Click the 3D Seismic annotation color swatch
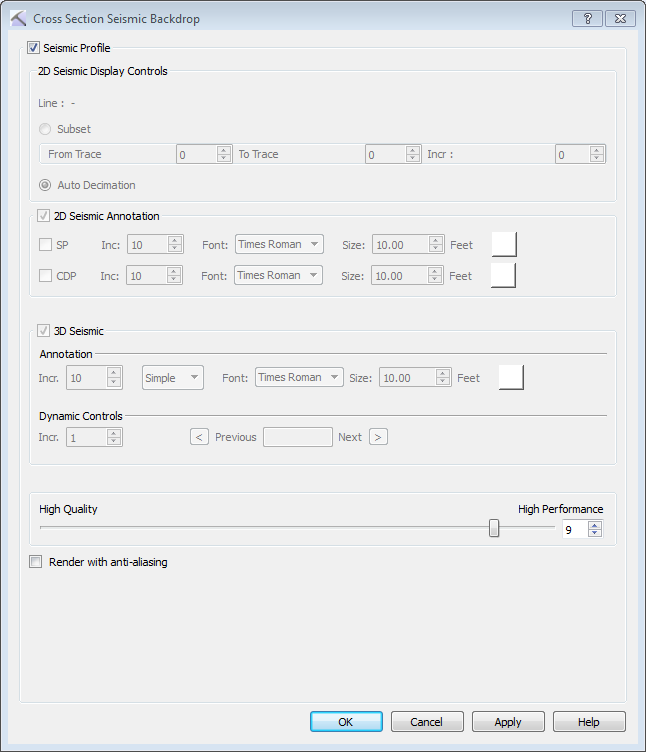The image size is (646, 752). tap(511, 377)
